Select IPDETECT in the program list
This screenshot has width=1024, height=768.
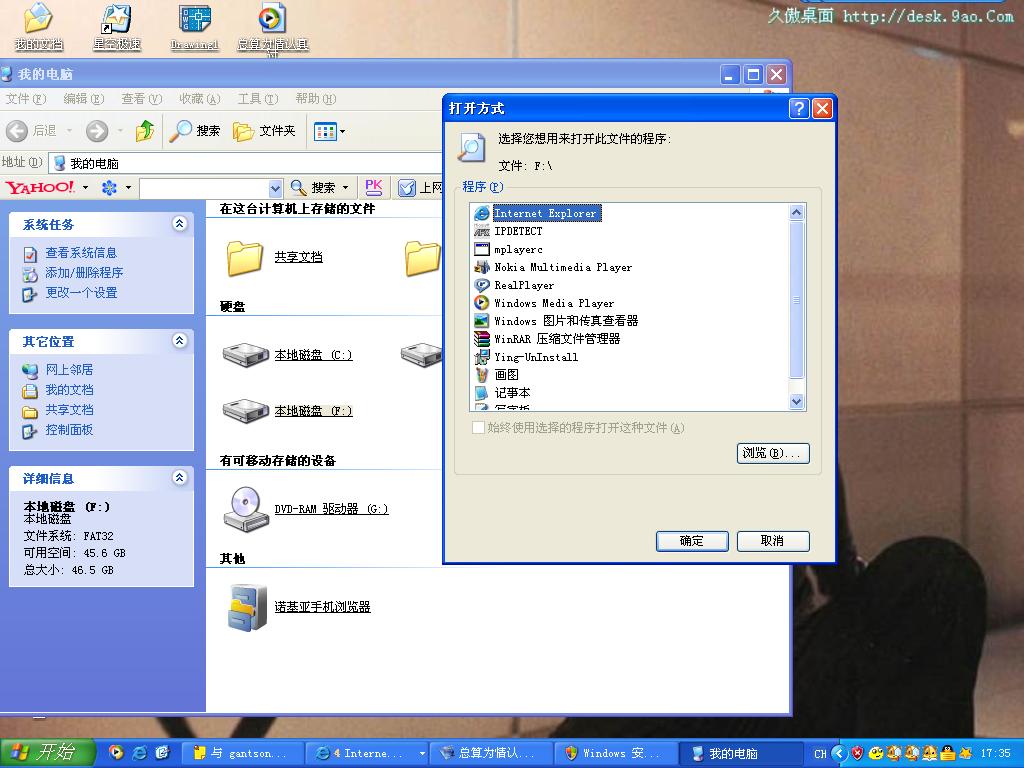click(518, 231)
